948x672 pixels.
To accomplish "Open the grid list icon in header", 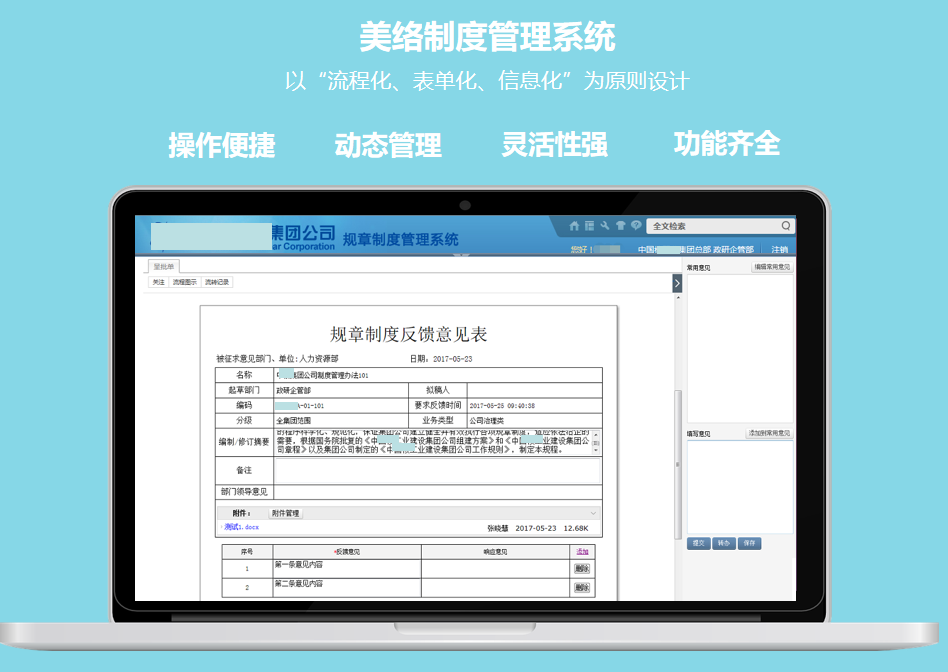I will 589,226.
